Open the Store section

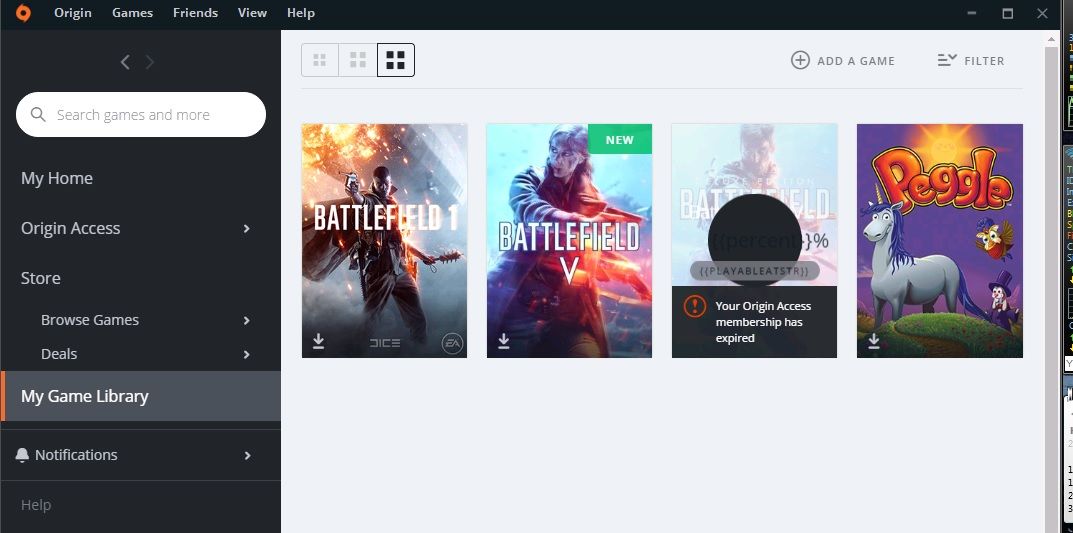pyautogui.click(x=40, y=278)
